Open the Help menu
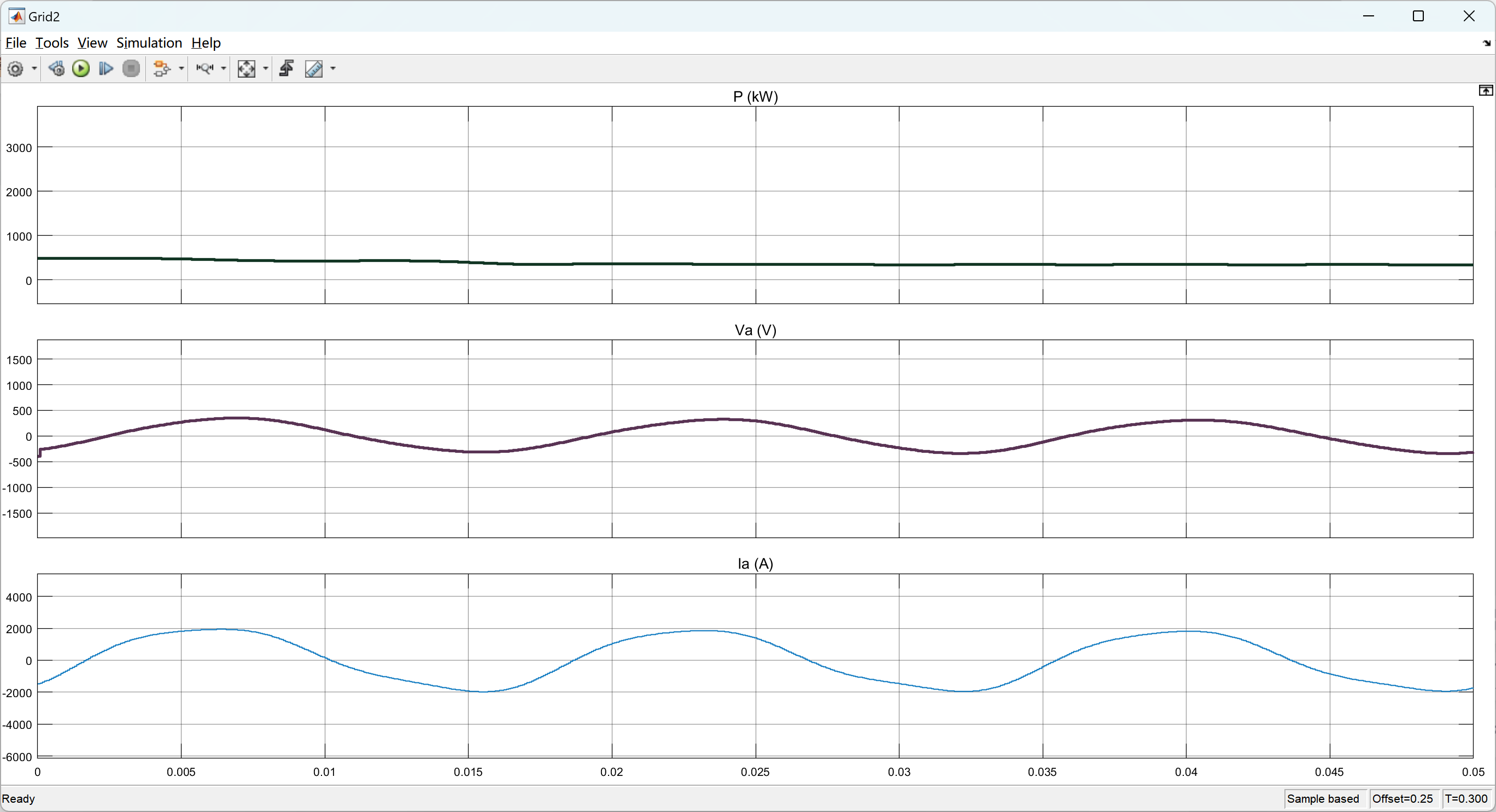 206,43
